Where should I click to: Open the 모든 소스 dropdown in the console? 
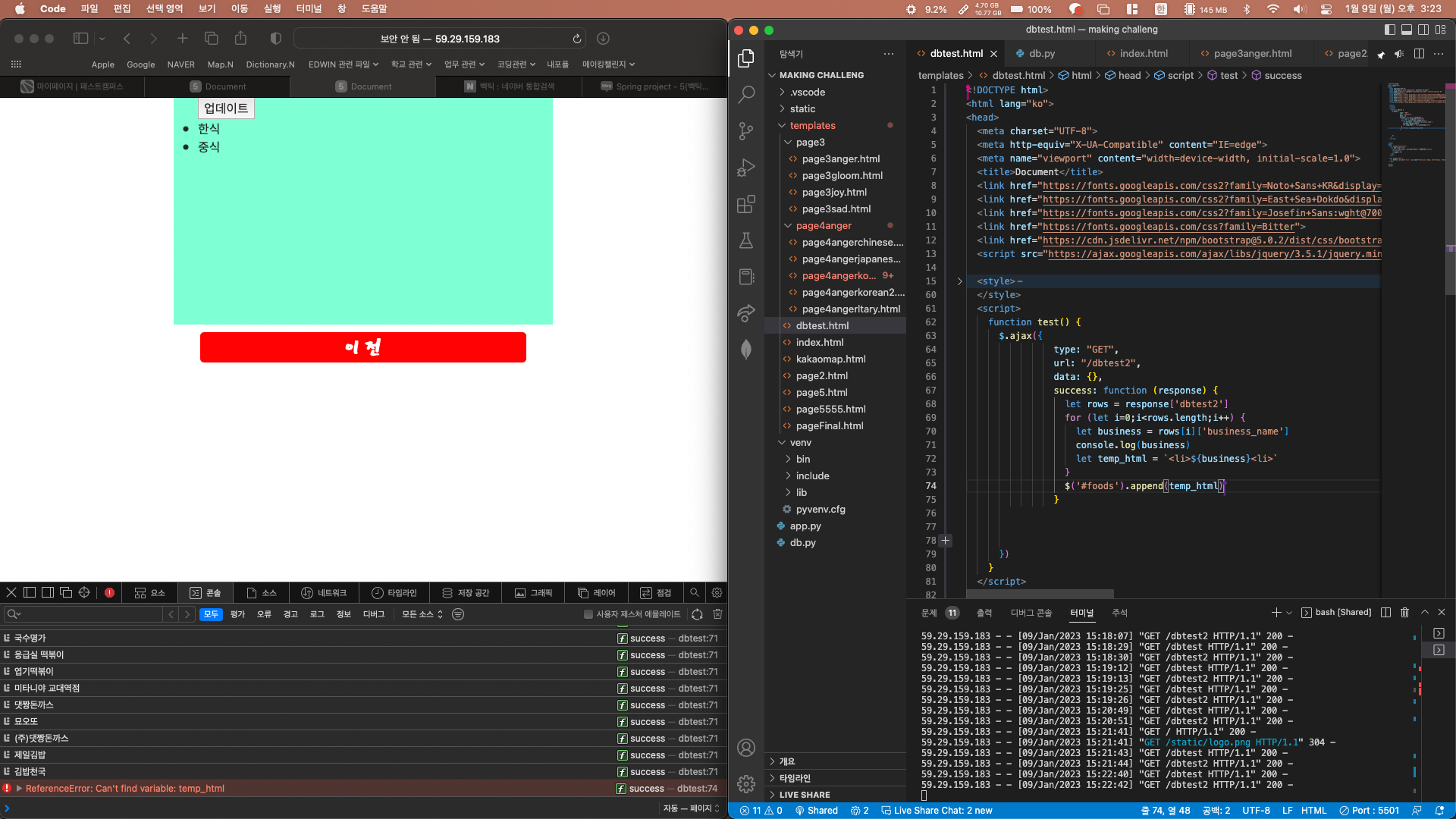(x=422, y=614)
